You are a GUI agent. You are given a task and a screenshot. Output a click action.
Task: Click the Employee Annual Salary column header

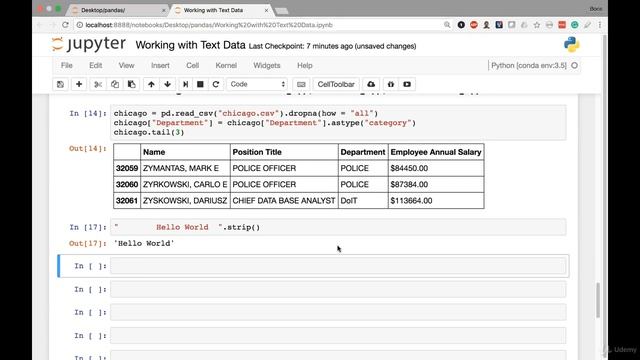pyautogui.click(x=436, y=152)
